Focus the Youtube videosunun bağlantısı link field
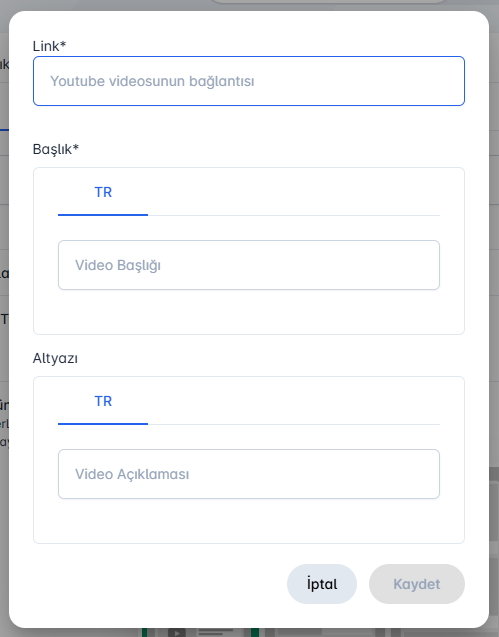499x637 pixels. (x=249, y=81)
